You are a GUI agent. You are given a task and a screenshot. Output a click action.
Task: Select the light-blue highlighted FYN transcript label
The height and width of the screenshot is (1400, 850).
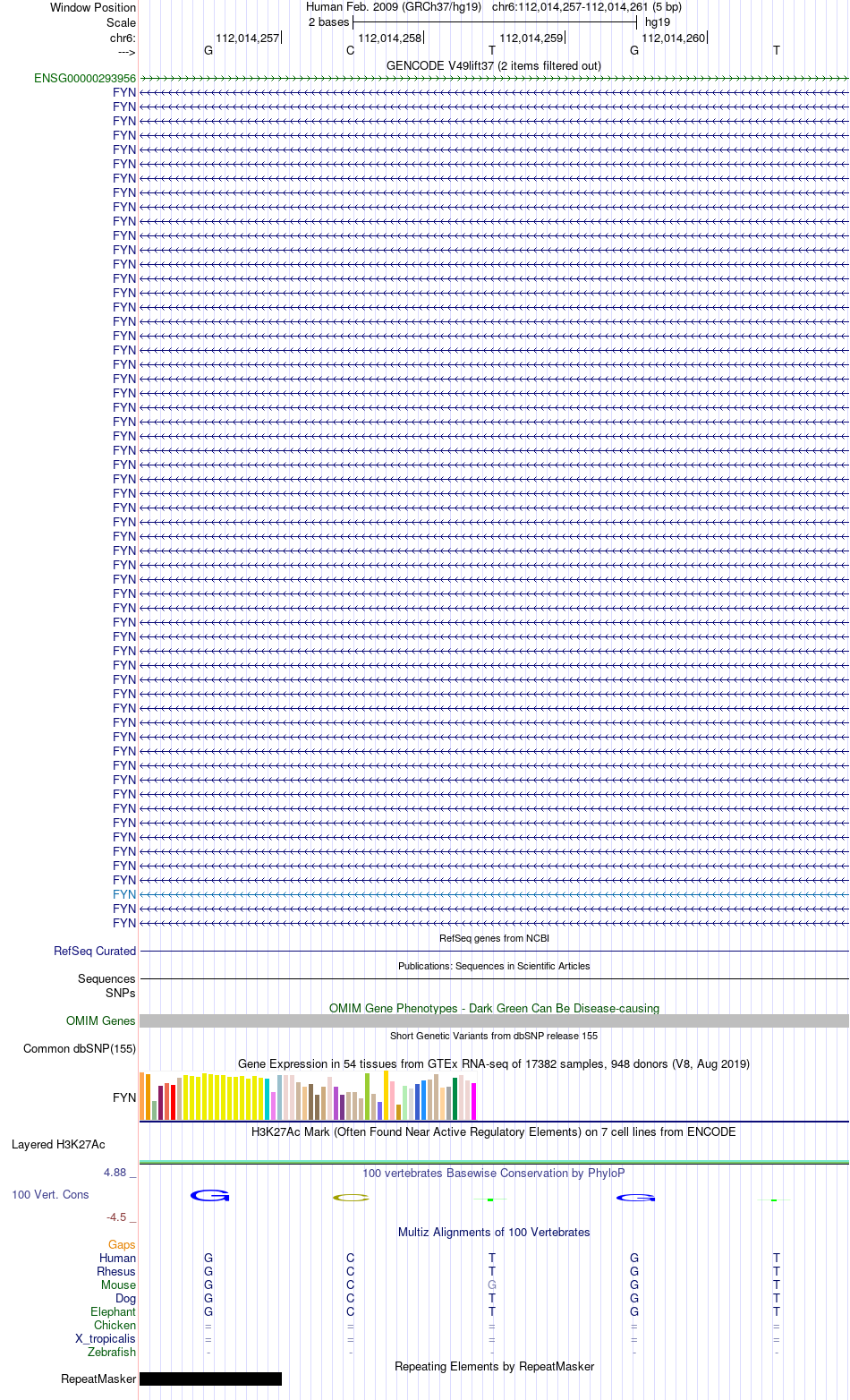(124, 894)
